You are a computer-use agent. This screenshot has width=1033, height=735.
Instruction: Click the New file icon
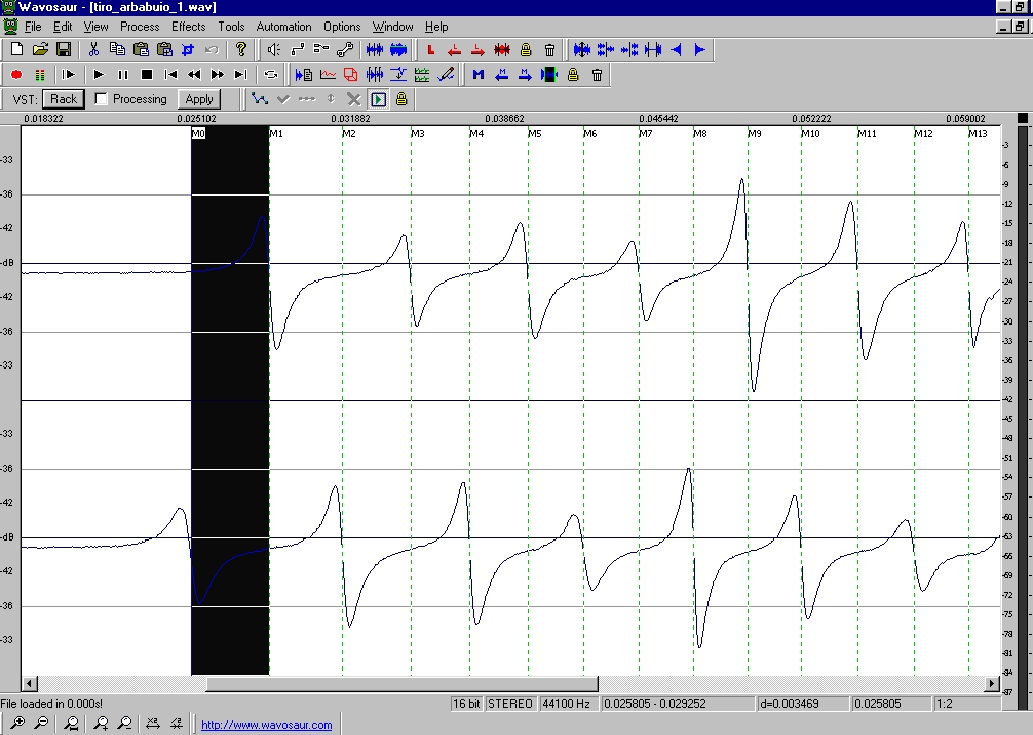click(x=18, y=49)
